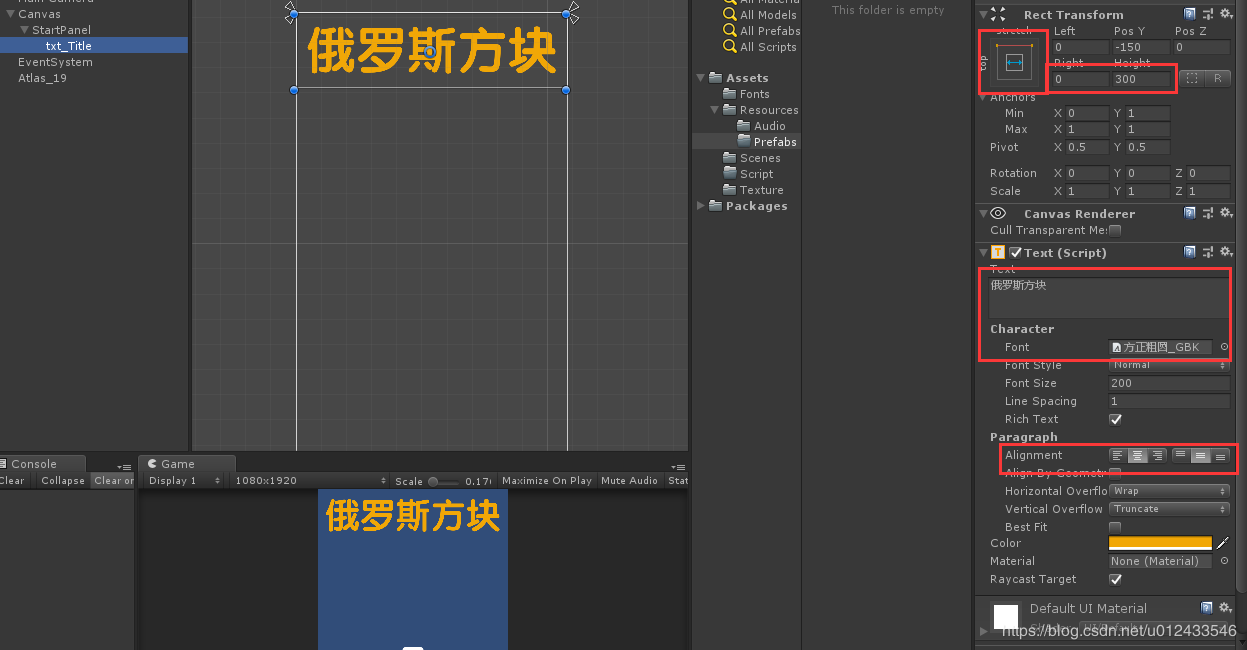The image size is (1247, 650).
Task: Select EventSystem in the Hierarchy
Action: point(55,62)
